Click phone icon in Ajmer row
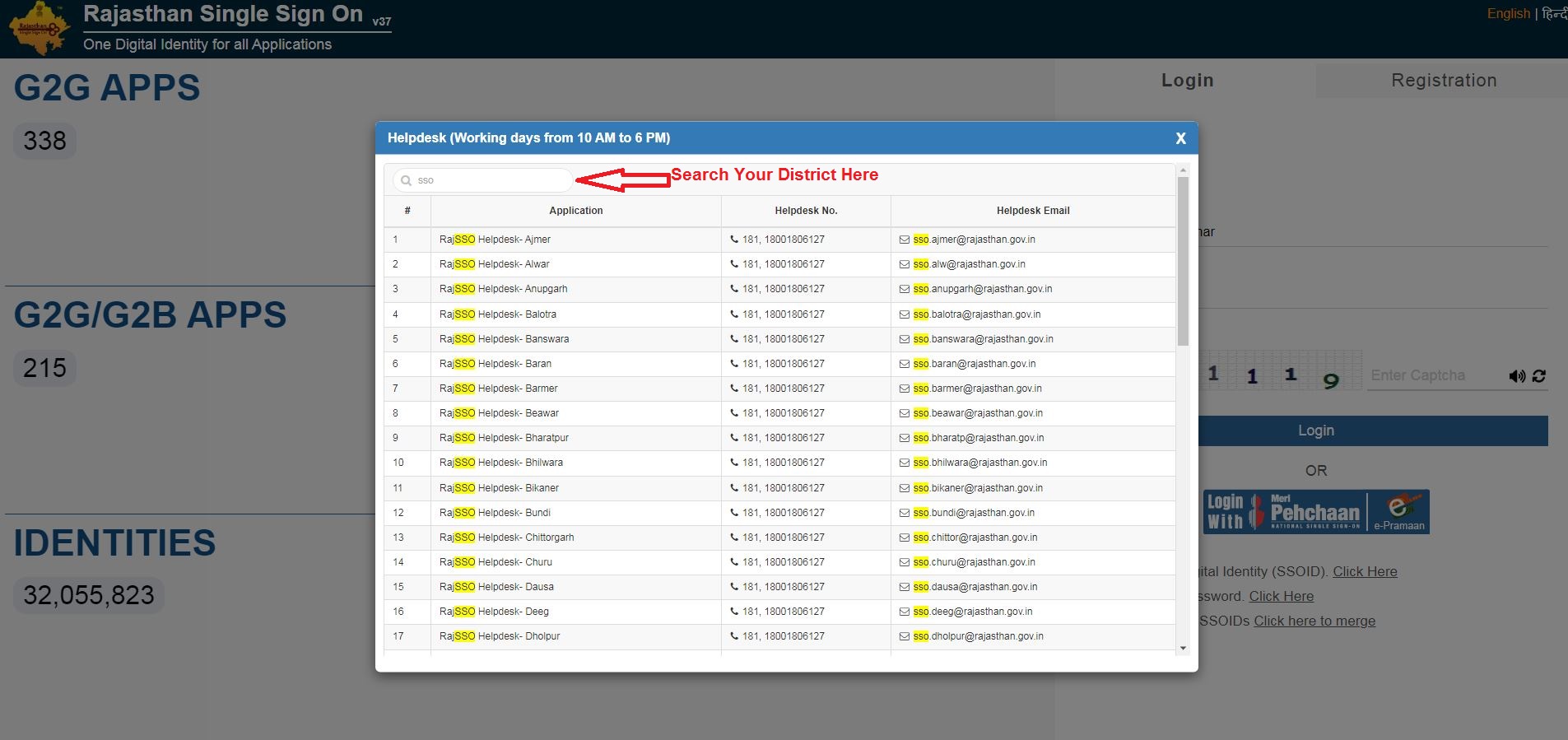The width and height of the screenshot is (1568, 740). 734,240
